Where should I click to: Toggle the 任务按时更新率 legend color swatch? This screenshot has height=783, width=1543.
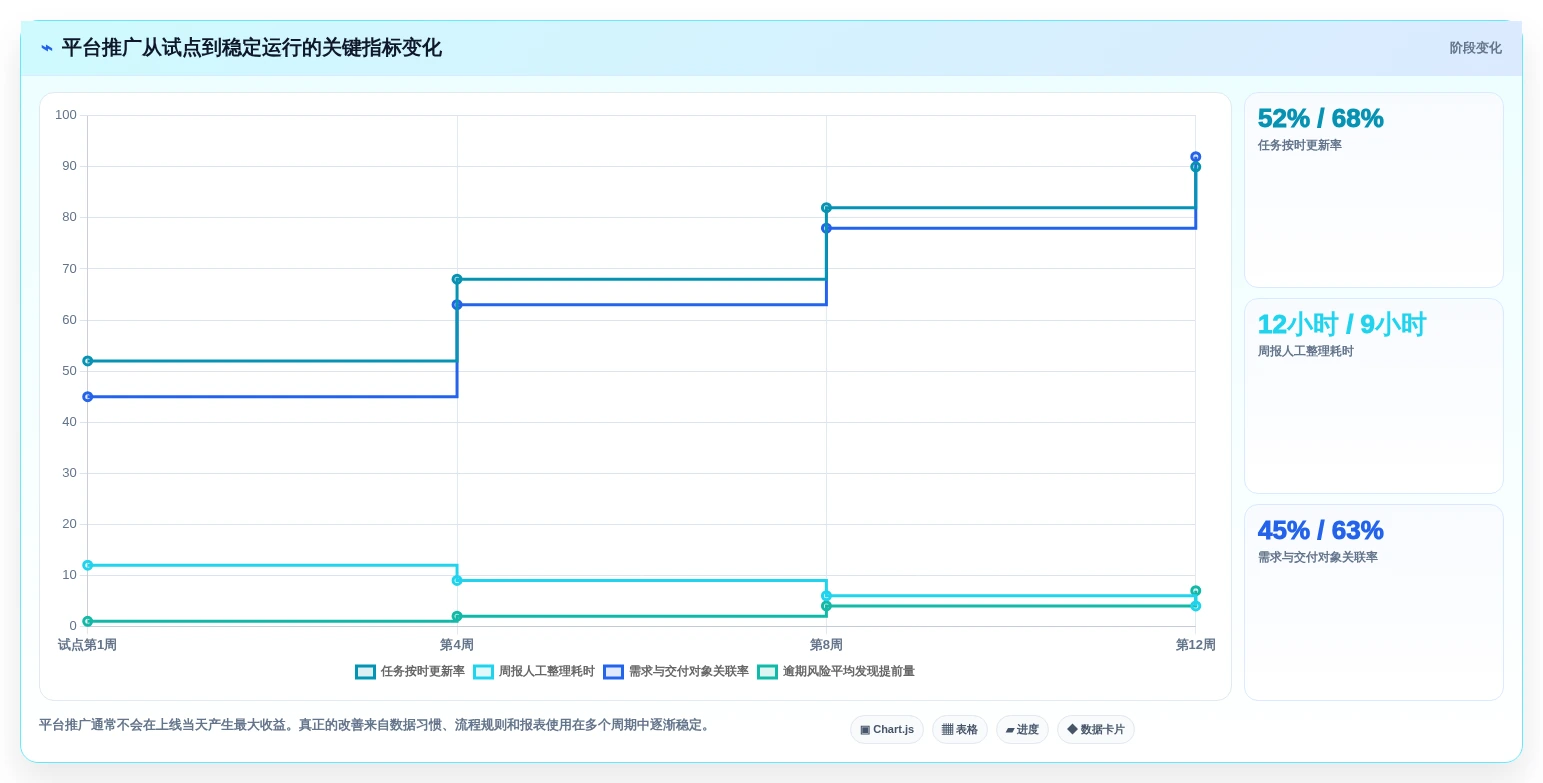point(365,672)
